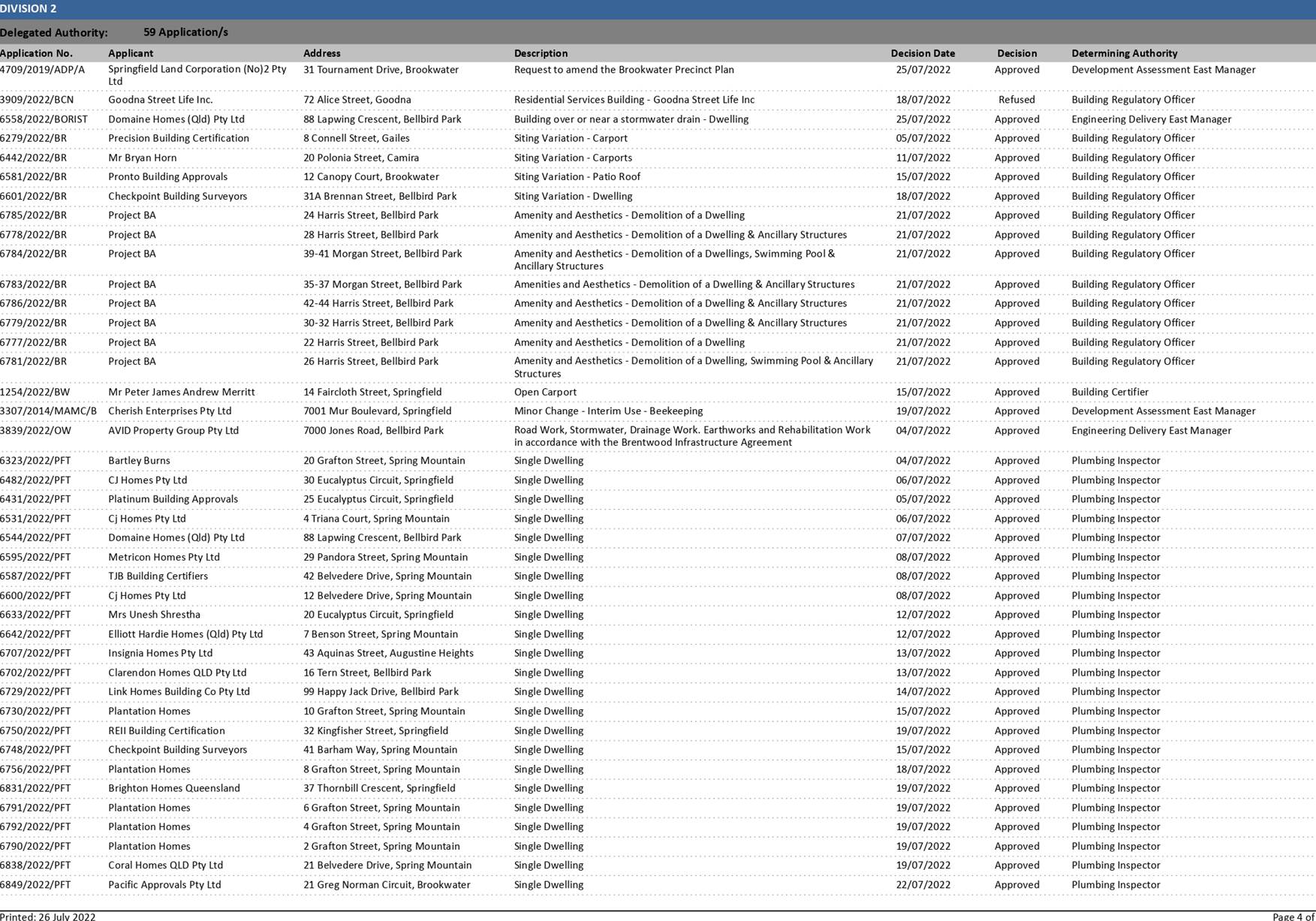Click address 4 Triana Court, Spring Mountain
Screen dimensions: 1316x921
[x=376, y=519]
